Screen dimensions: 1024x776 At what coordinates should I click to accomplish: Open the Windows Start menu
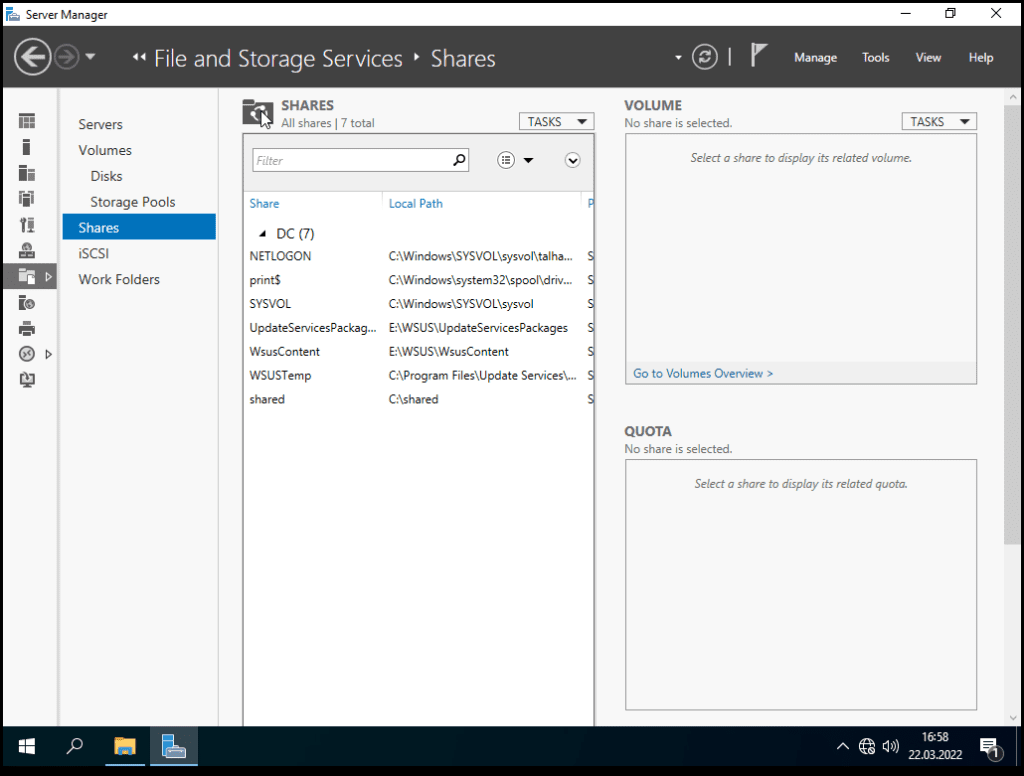[x=27, y=746]
